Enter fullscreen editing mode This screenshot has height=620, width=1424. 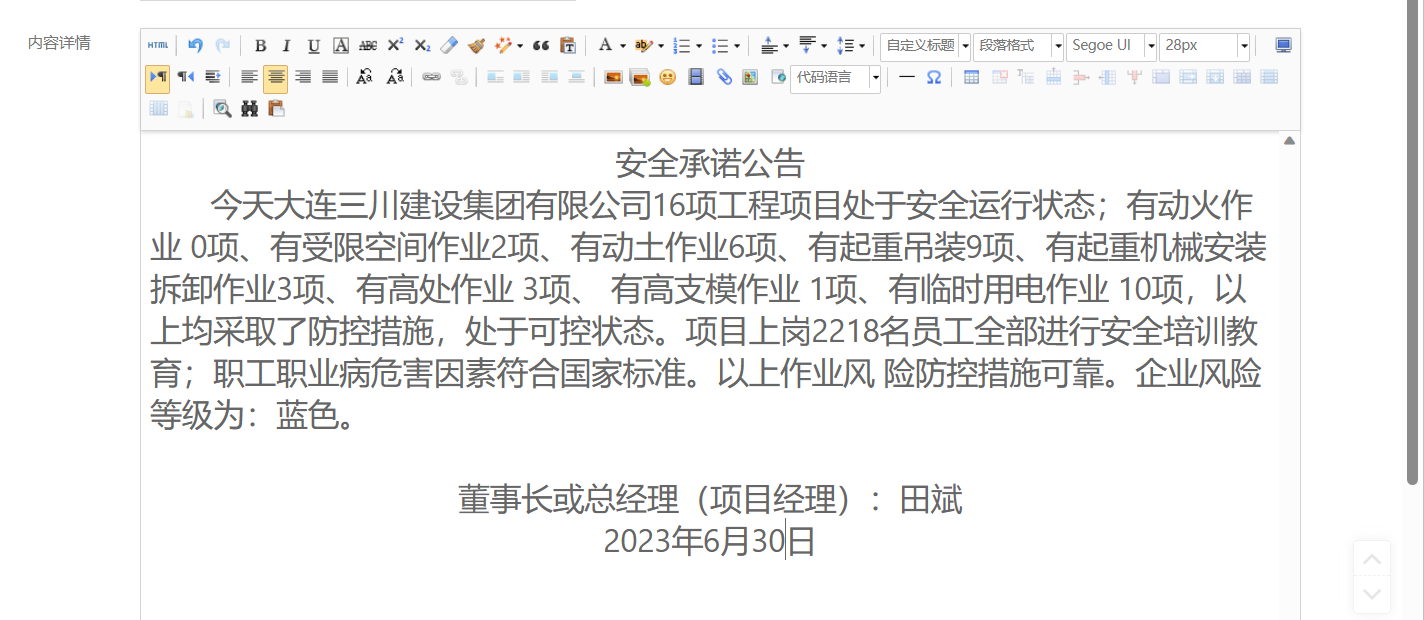tap(1283, 45)
